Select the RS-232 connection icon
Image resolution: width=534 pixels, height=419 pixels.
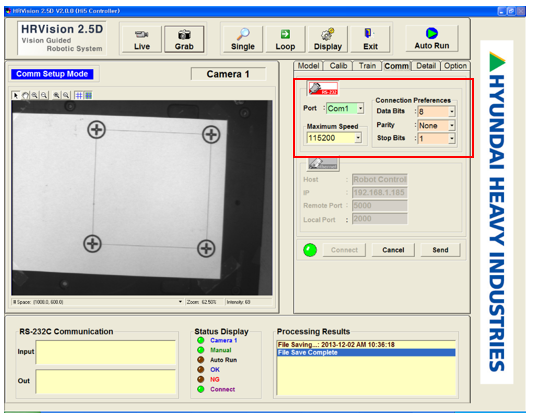pos(323,89)
